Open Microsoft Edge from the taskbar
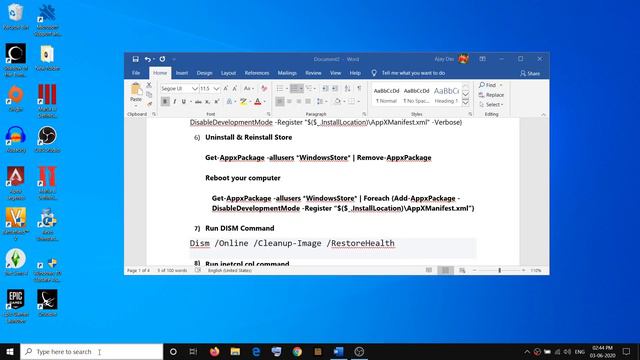 point(256,351)
